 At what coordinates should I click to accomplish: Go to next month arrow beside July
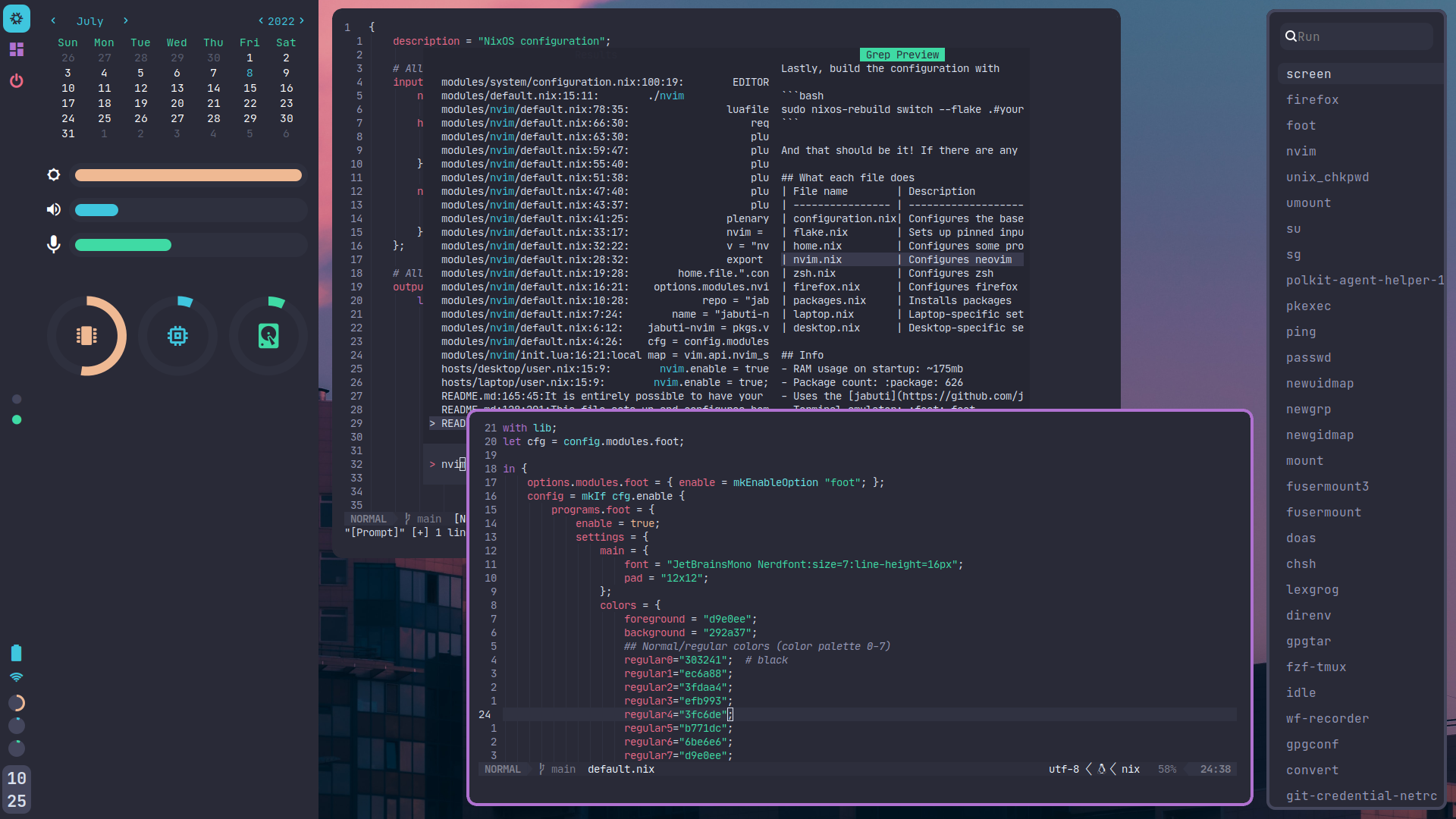[126, 20]
